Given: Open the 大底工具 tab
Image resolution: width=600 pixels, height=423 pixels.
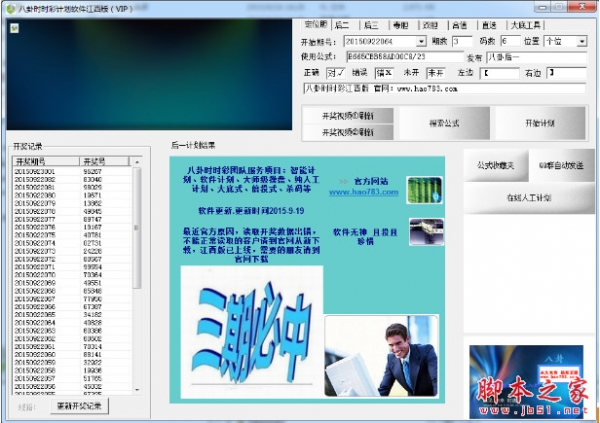Looking at the screenshot, I should click(525, 25).
